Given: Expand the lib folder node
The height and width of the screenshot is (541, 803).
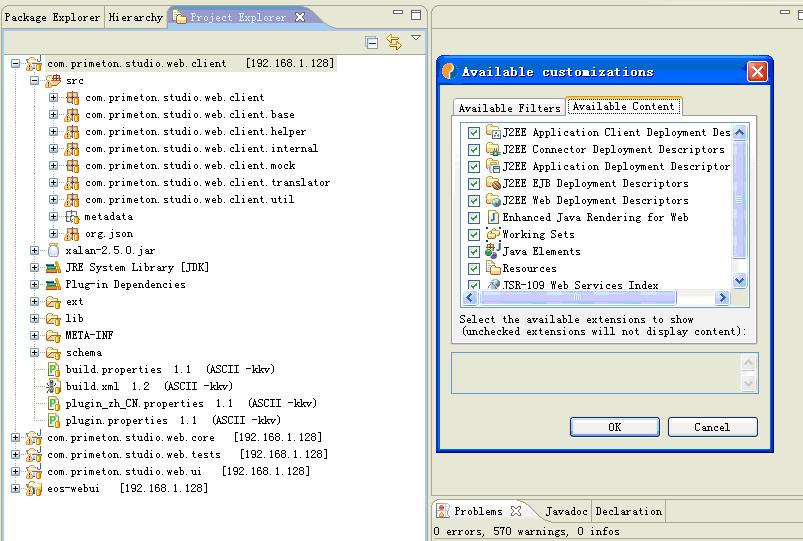Looking at the screenshot, I should (x=34, y=319).
